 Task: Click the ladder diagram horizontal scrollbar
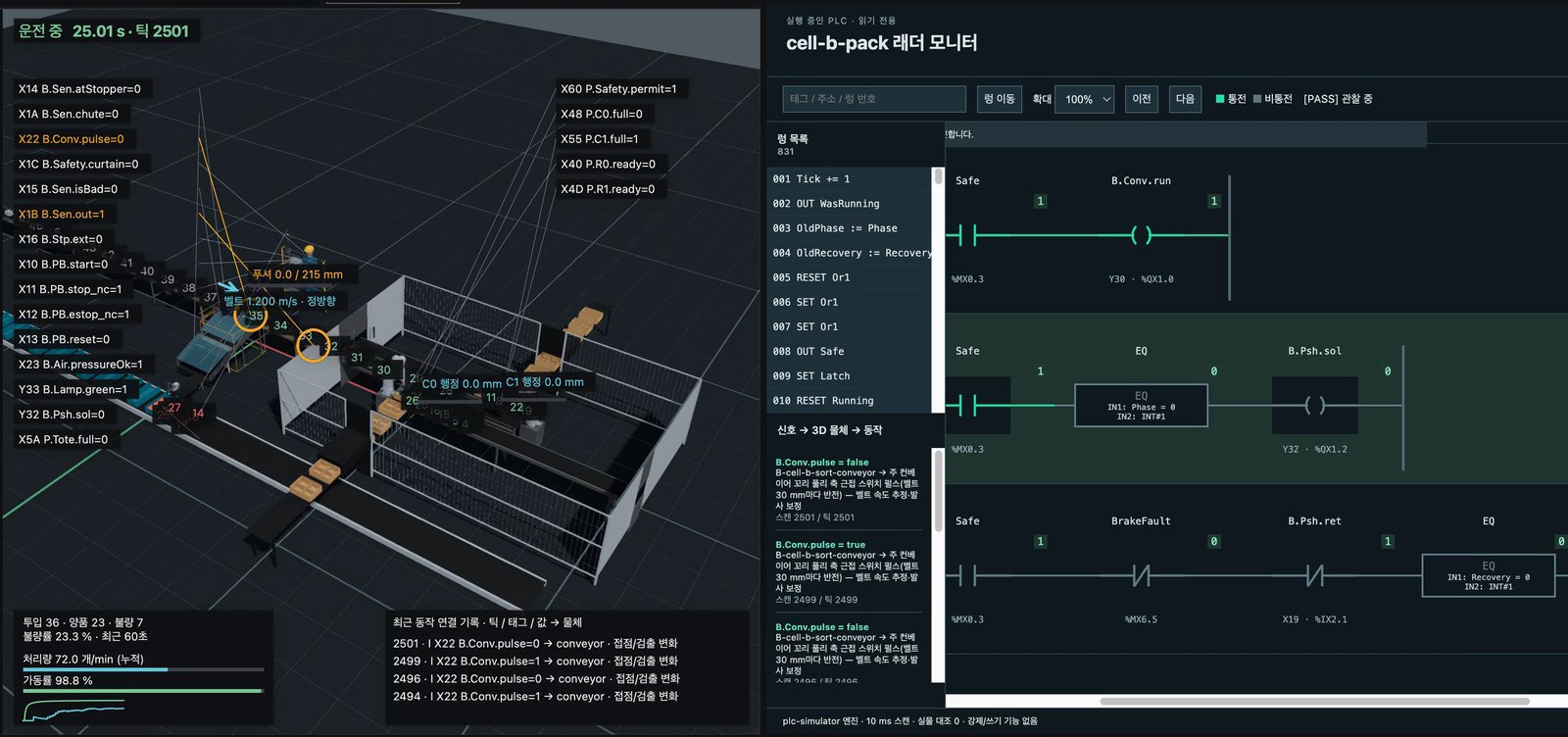[x=1313, y=701]
